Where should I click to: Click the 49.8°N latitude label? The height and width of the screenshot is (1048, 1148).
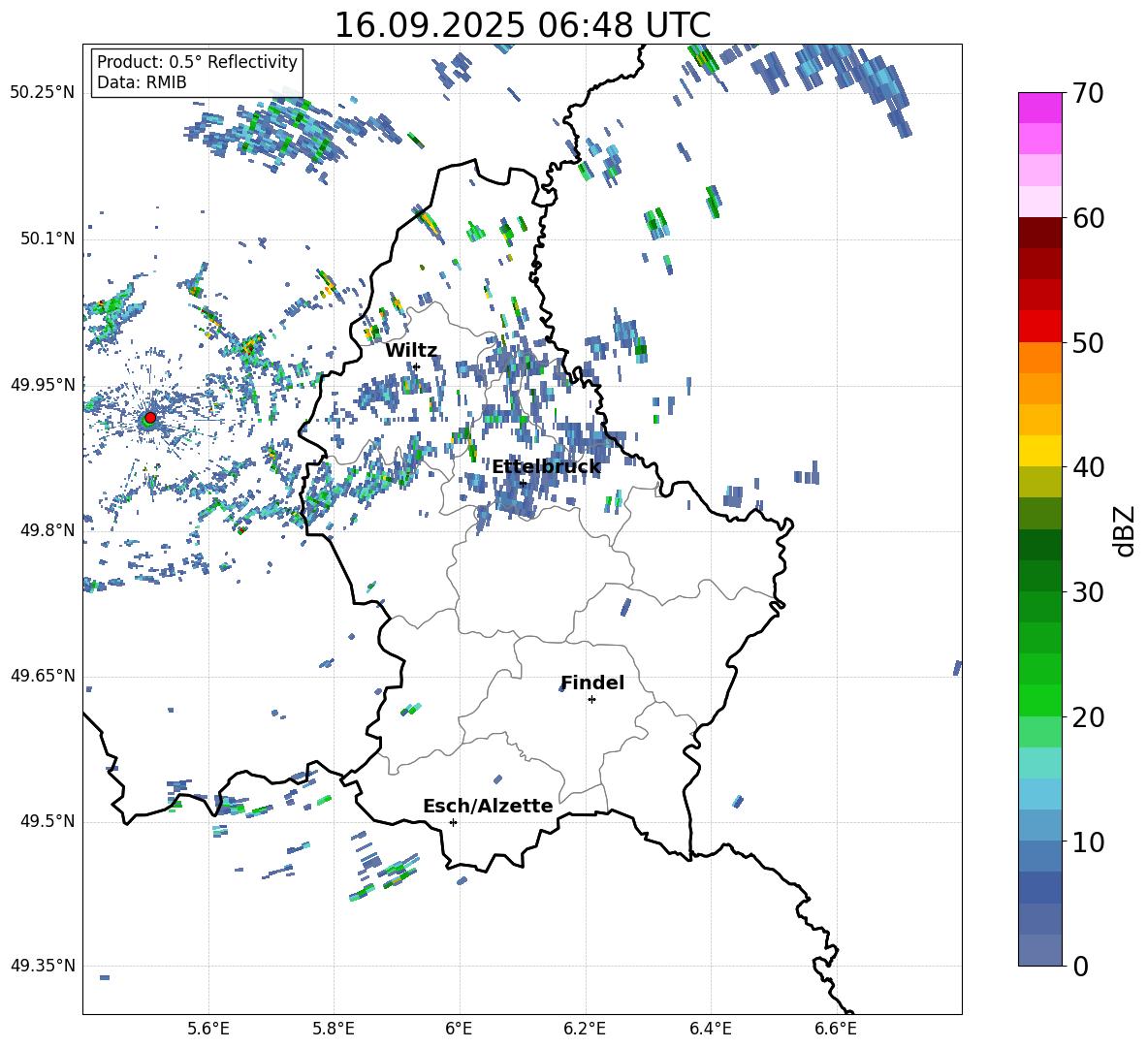[48, 530]
